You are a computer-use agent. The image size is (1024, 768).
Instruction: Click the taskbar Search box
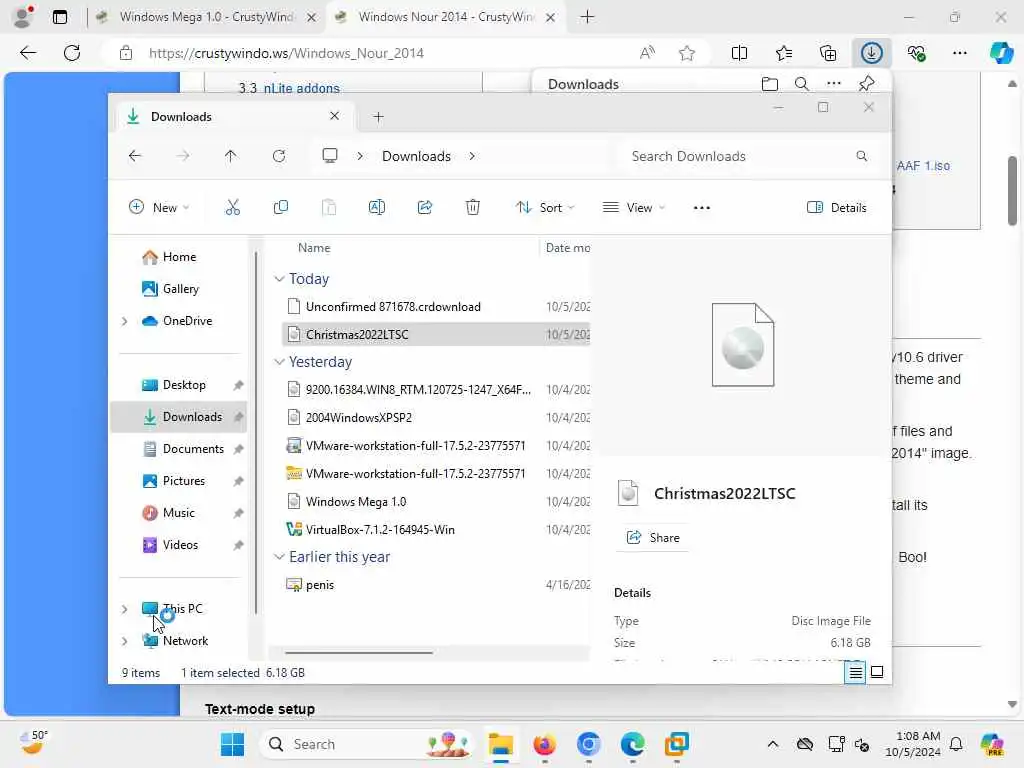368,744
